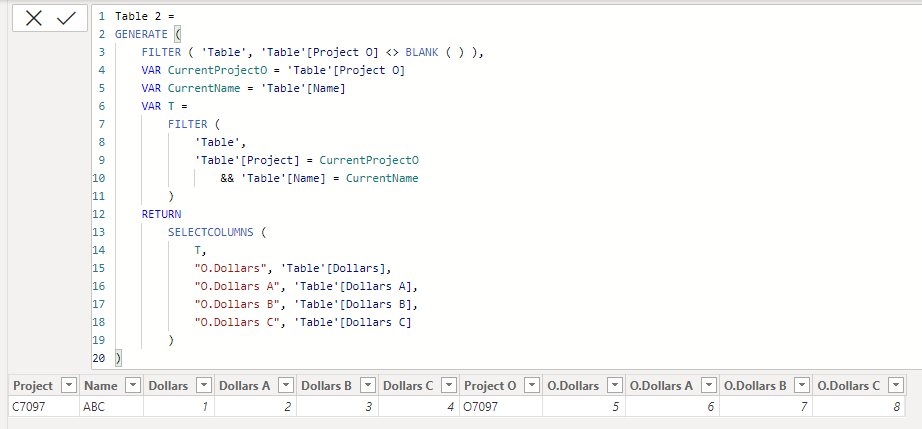This screenshot has width=922, height=429.
Task: Click the BLANK function in line 3
Action: click(x=422, y=52)
